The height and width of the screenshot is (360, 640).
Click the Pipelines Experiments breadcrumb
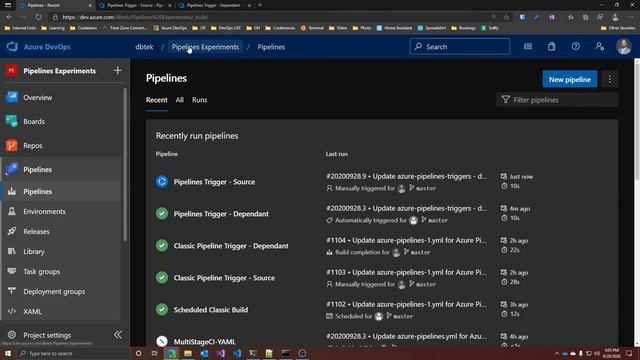205,47
